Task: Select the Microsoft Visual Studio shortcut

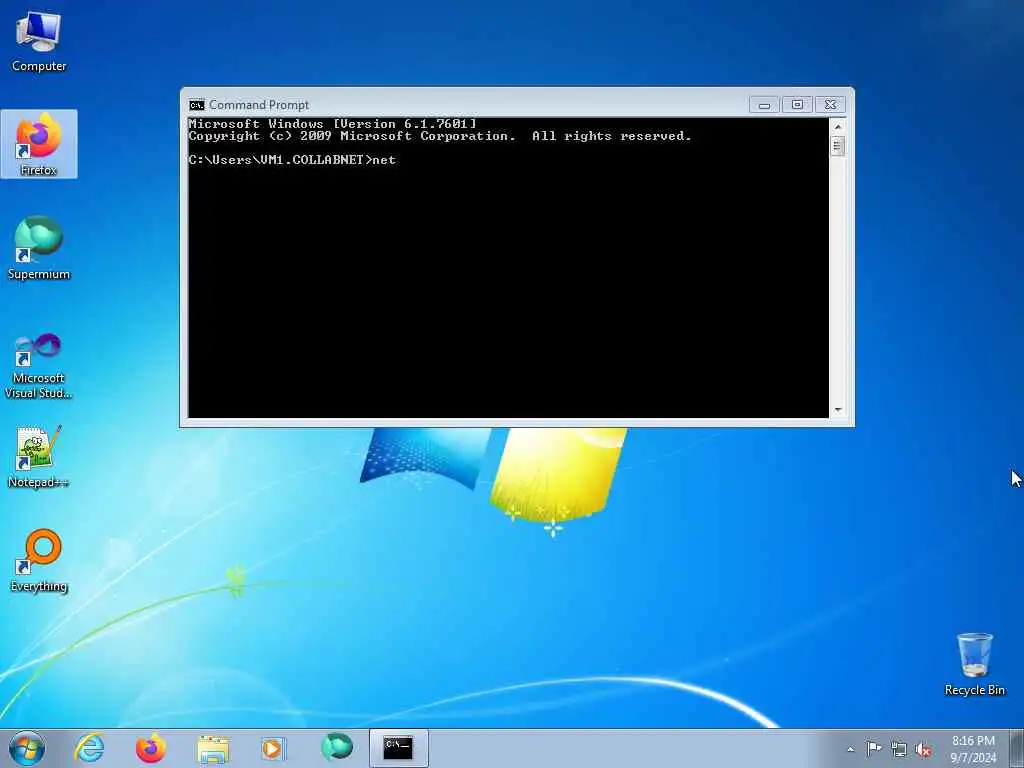Action: (39, 366)
